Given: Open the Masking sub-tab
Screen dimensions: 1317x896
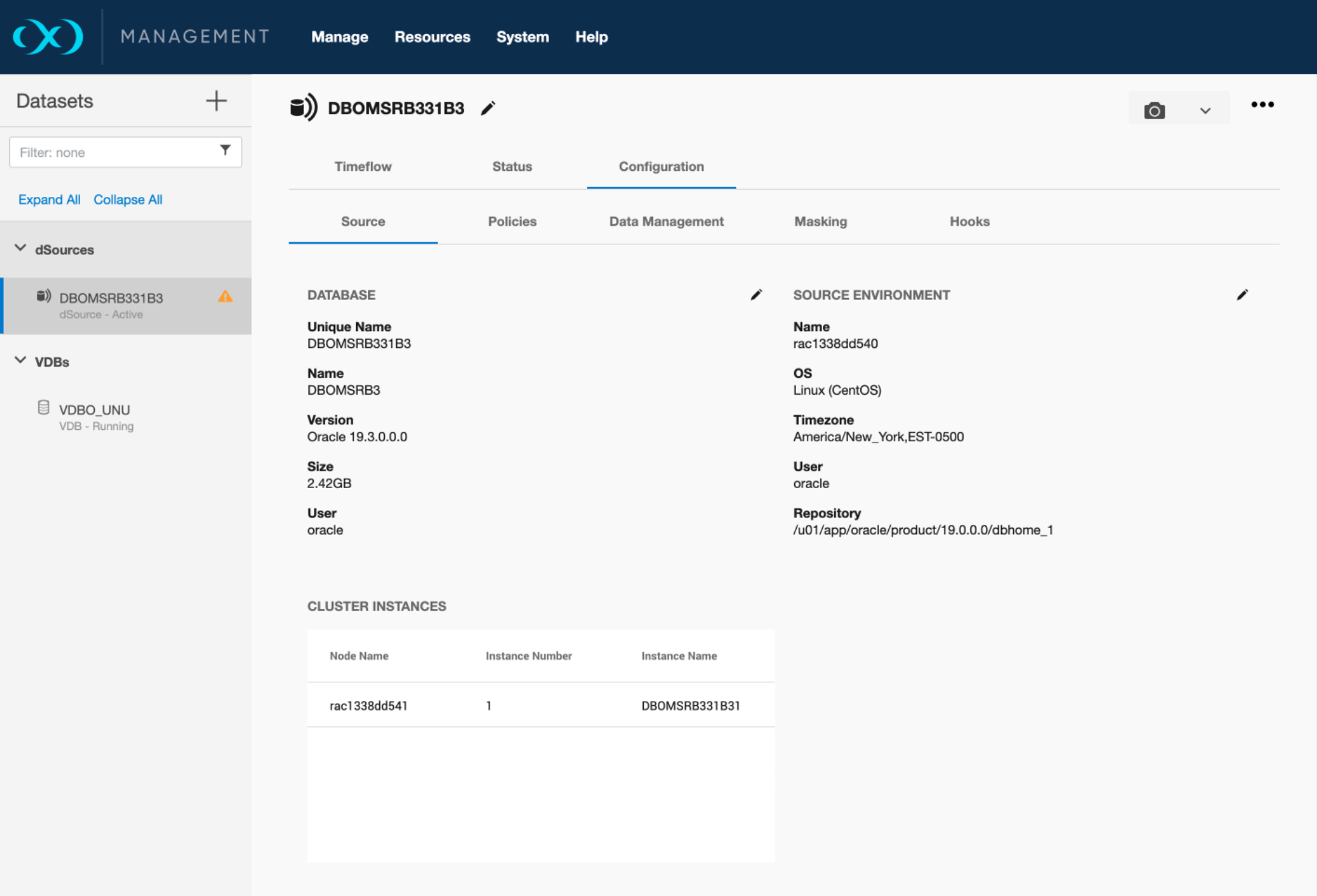Looking at the screenshot, I should (820, 221).
